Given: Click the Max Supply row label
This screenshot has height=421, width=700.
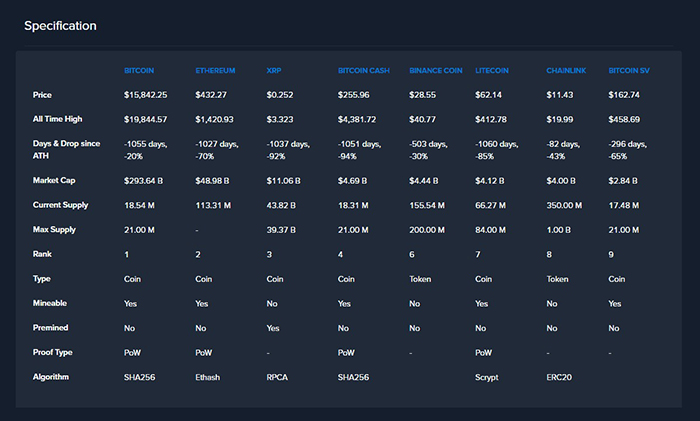Looking at the screenshot, I should (54, 229).
